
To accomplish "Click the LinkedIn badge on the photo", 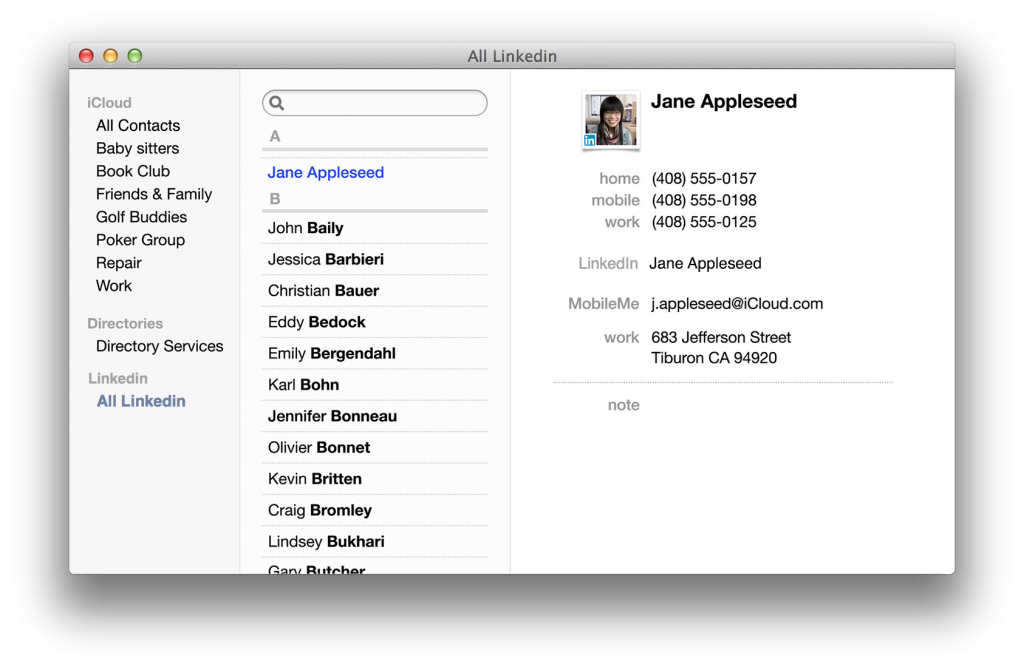I will coord(591,141).
